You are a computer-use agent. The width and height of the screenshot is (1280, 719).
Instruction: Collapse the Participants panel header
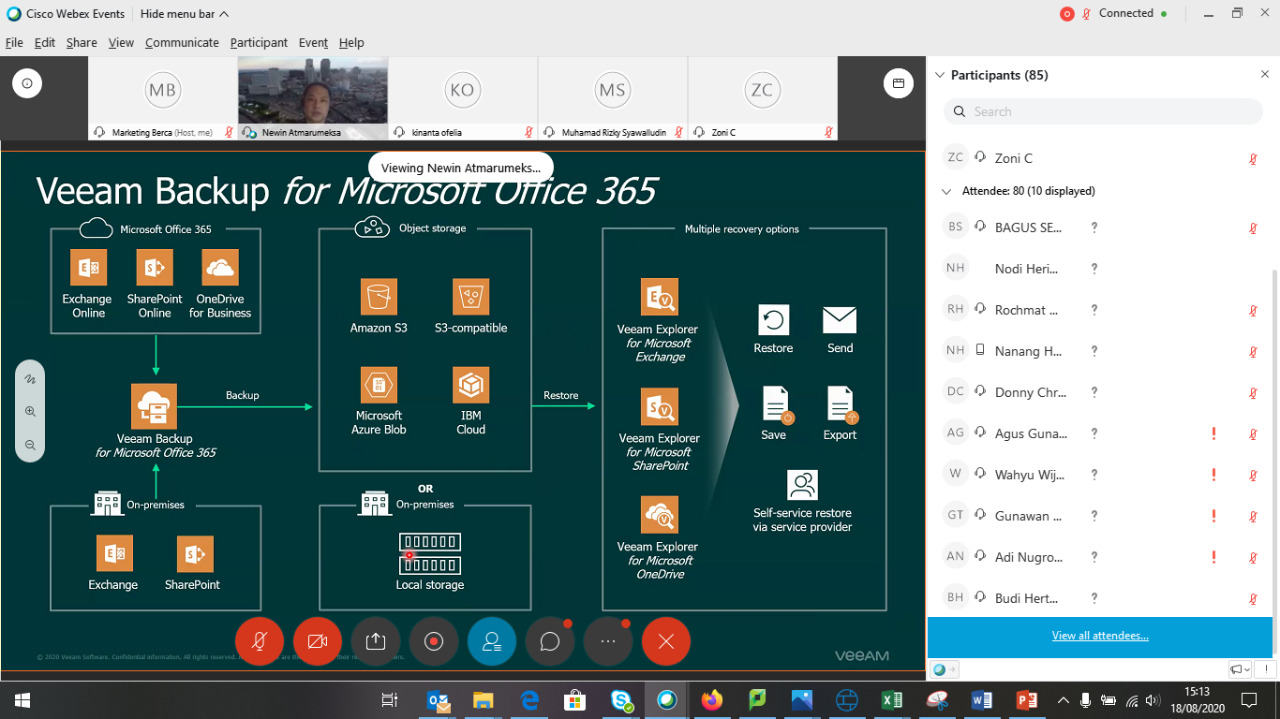pyautogui.click(x=939, y=75)
